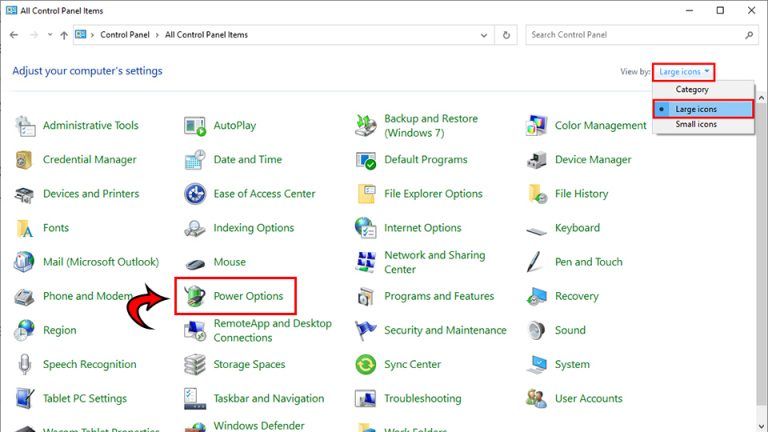
Task: Open the Internet Options globe icon
Action: pyautogui.click(x=365, y=228)
